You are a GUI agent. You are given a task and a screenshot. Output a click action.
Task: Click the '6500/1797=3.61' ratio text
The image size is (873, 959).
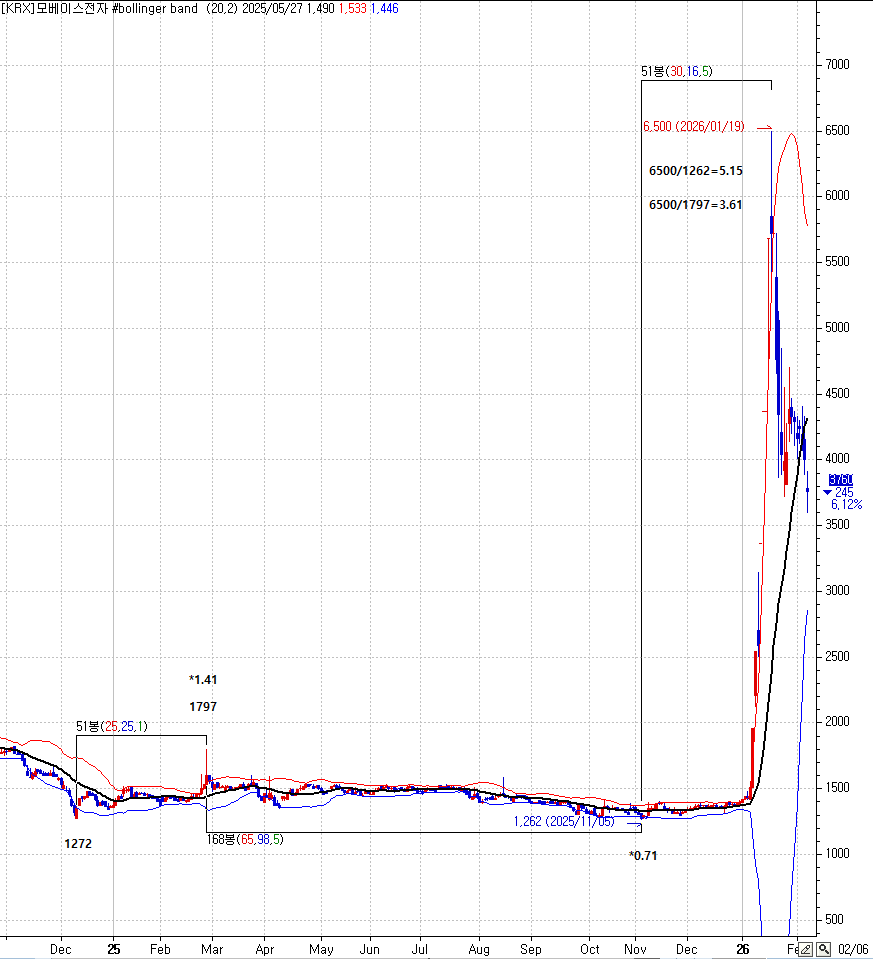[696, 205]
